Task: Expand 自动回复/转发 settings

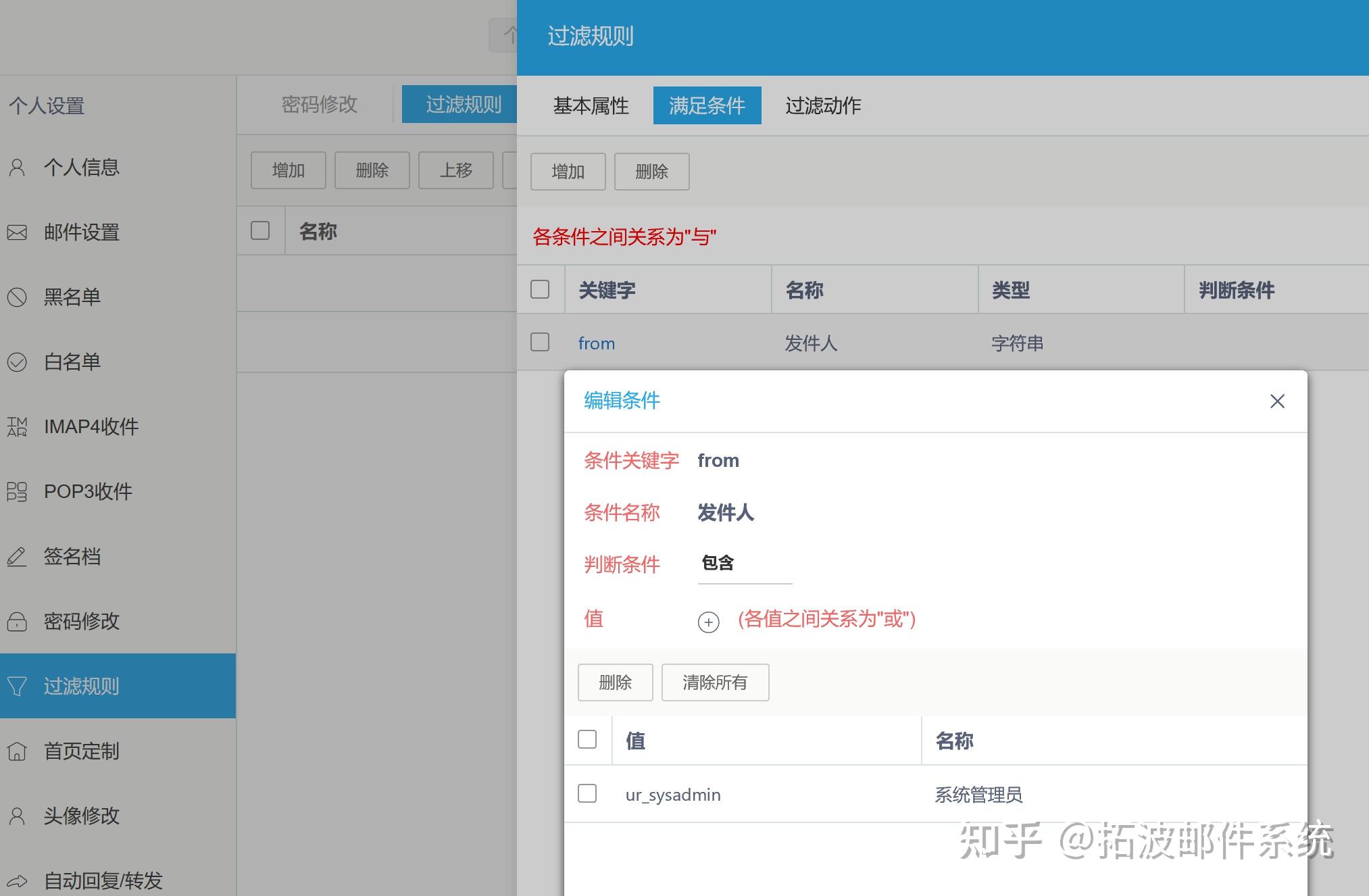Action: tap(18, 880)
